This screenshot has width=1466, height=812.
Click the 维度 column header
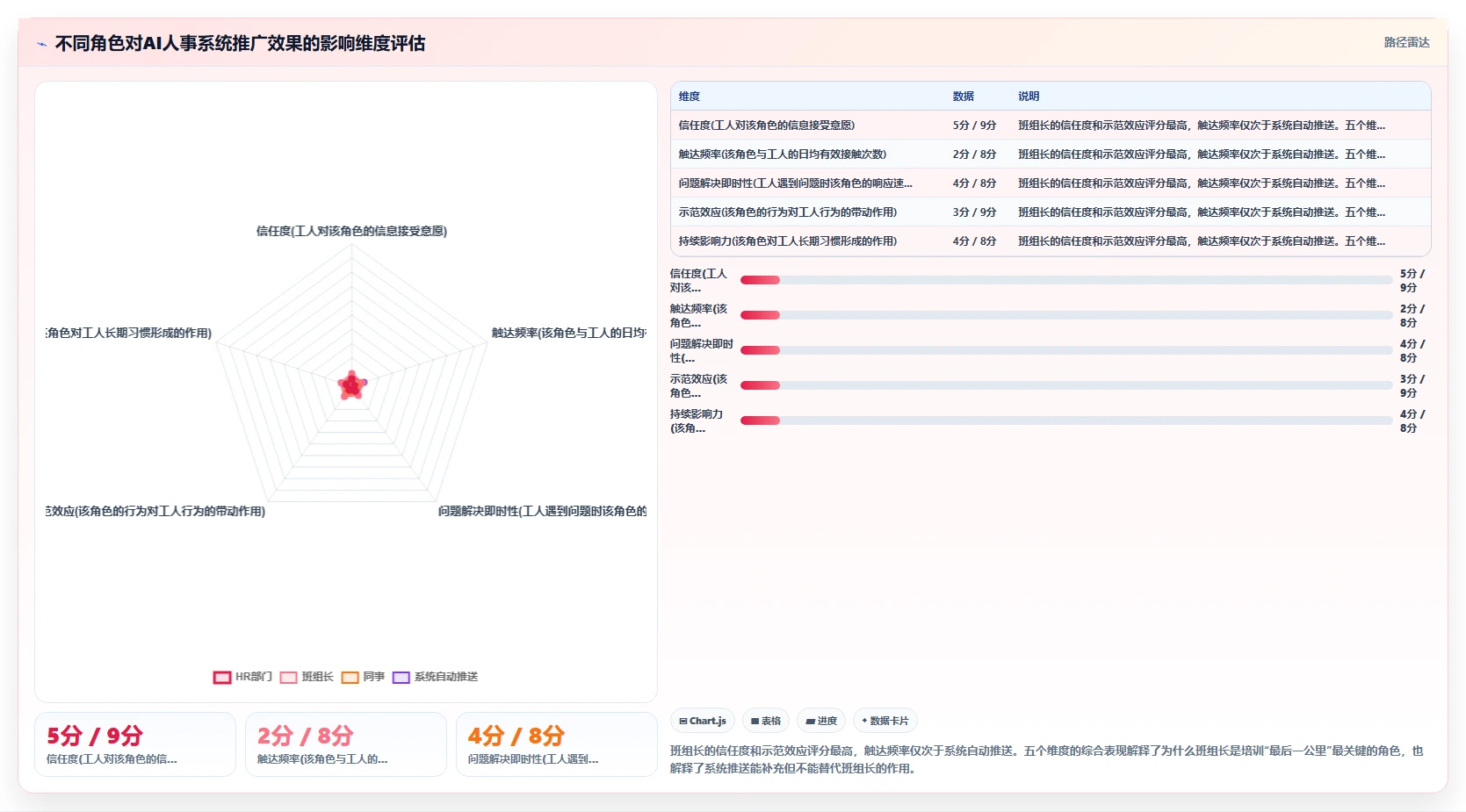point(690,97)
